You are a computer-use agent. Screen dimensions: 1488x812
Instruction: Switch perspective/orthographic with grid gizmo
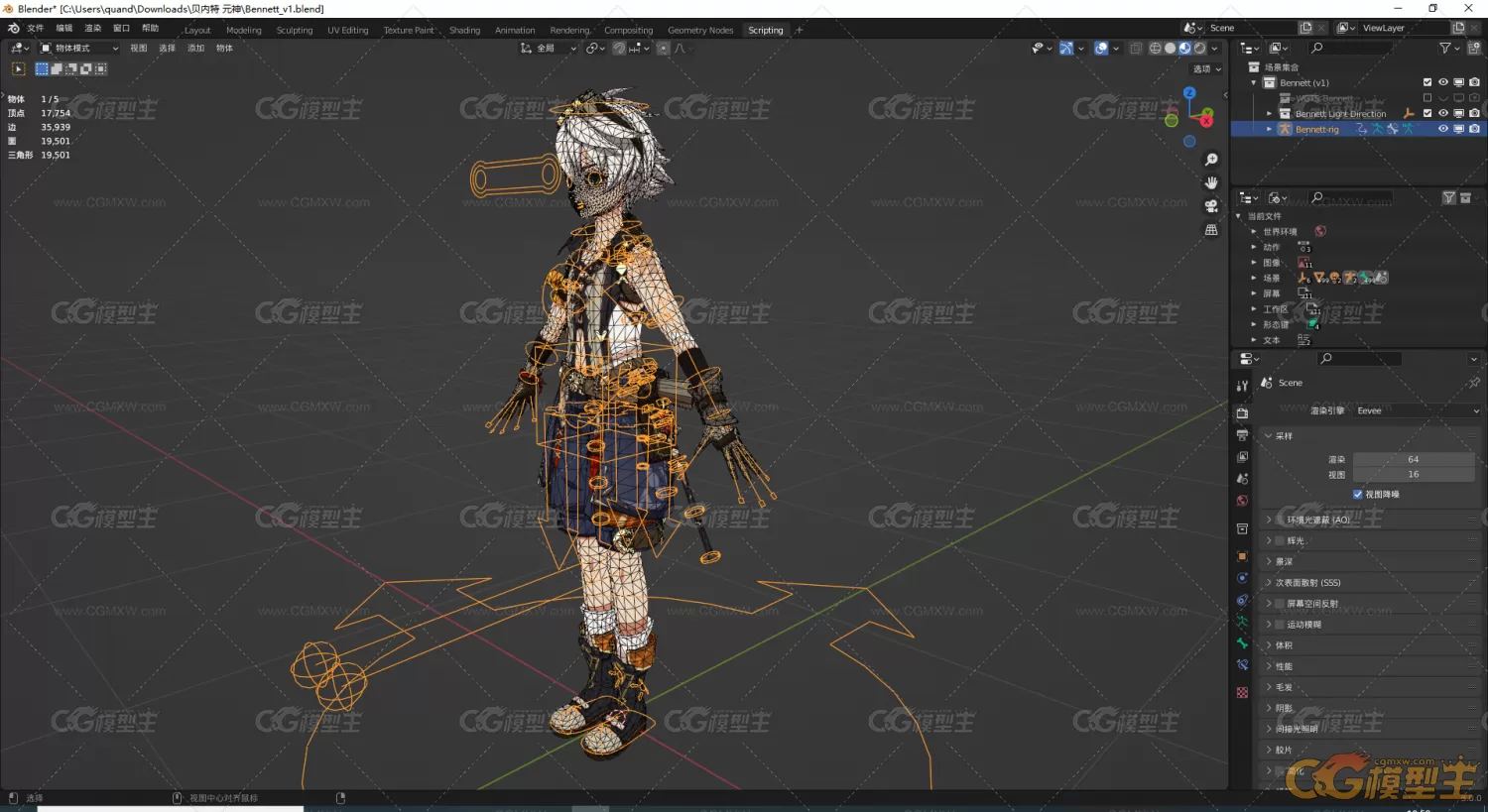[x=1211, y=229]
